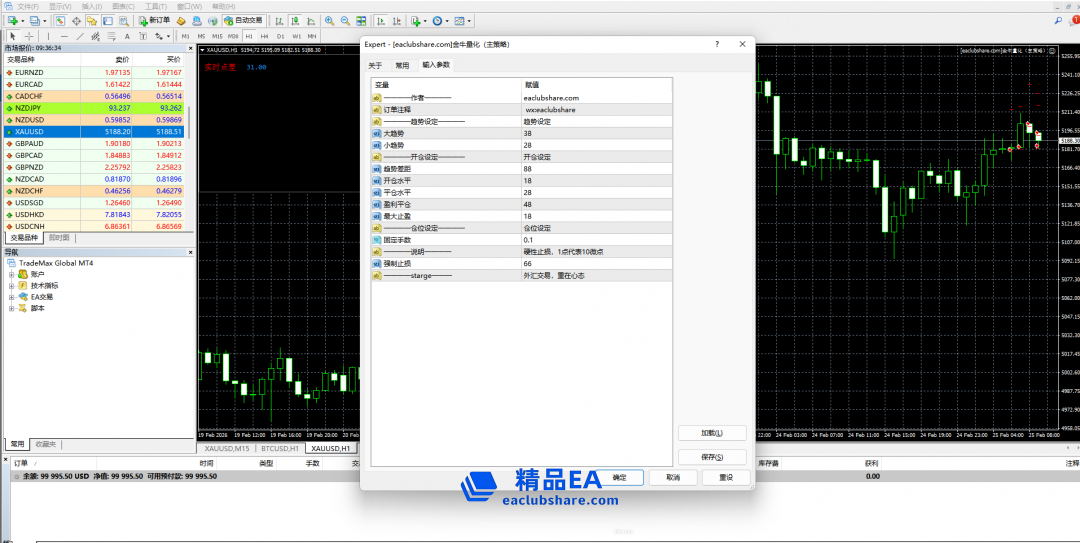Toggle the 自动交易 (AutoTrading) button
1080x543 pixels.
click(242, 20)
